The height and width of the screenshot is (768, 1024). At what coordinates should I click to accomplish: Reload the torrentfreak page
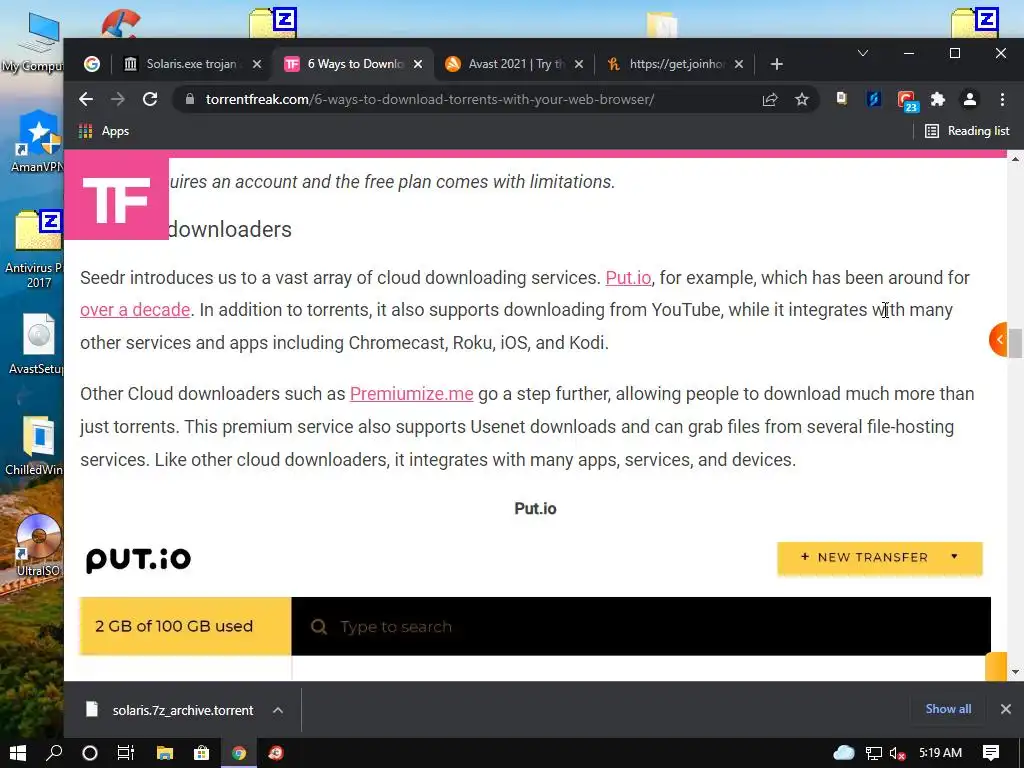pos(150,99)
